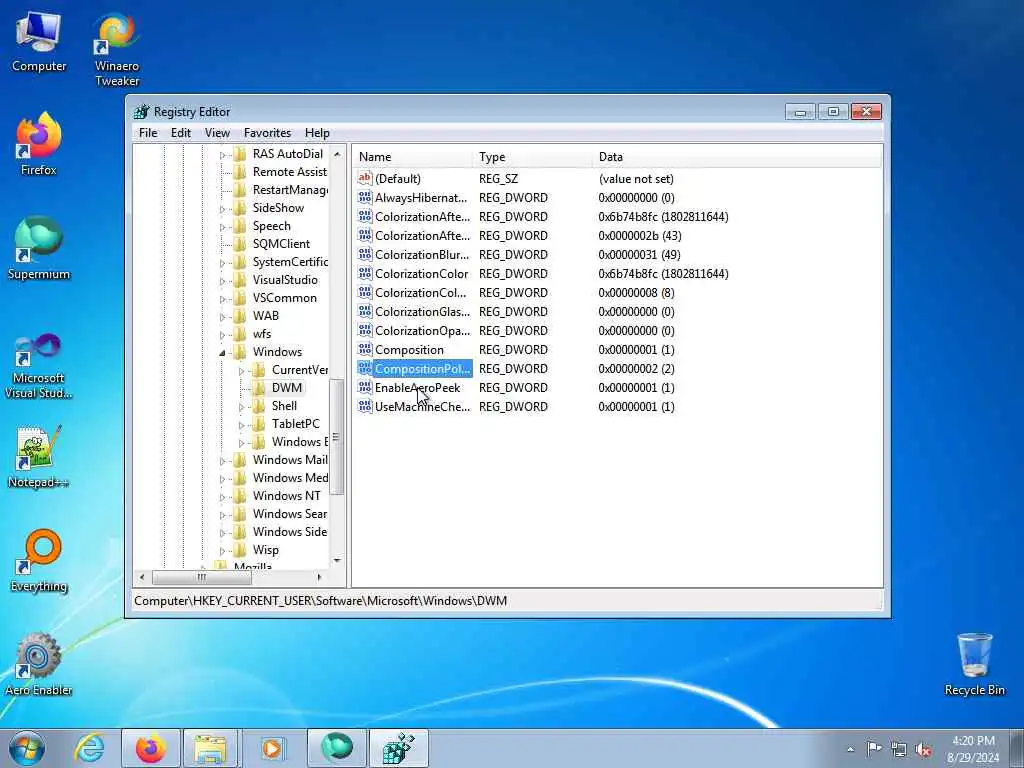Open the View menu
Viewport: 1024px width, 768px height.
pos(217,133)
